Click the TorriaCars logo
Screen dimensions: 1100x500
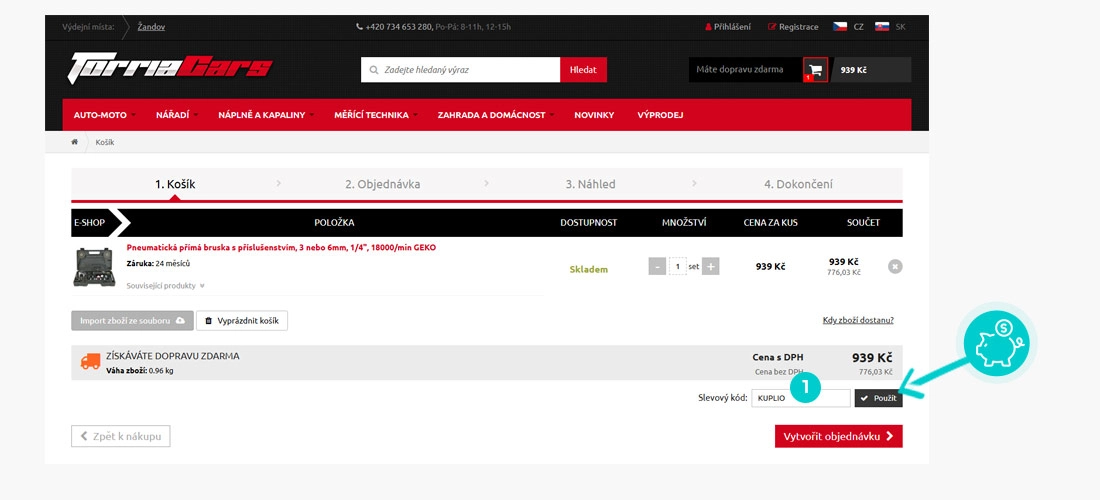coord(170,68)
